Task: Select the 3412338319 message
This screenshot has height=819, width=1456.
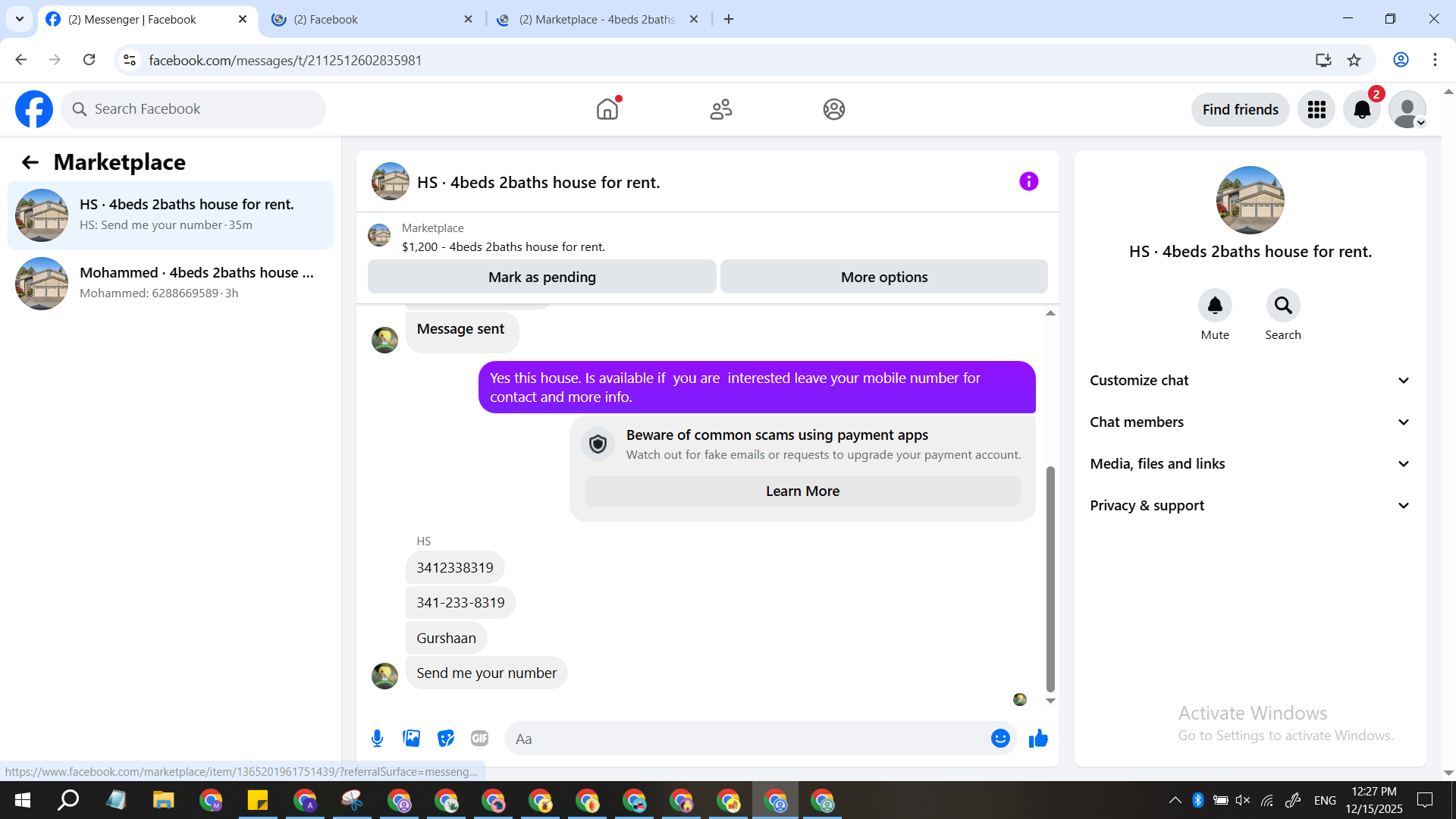Action: coord(455,567)
